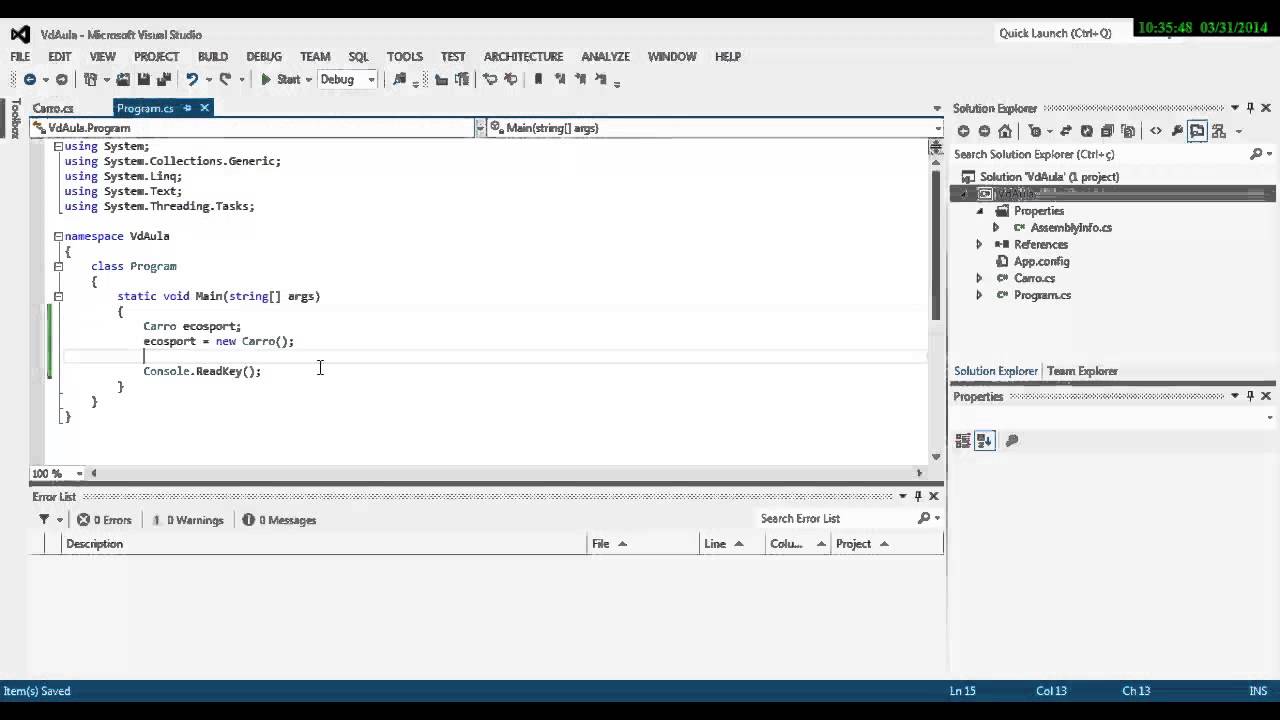
Task: Close the Program.cs tab
Action: coord(205,108)
